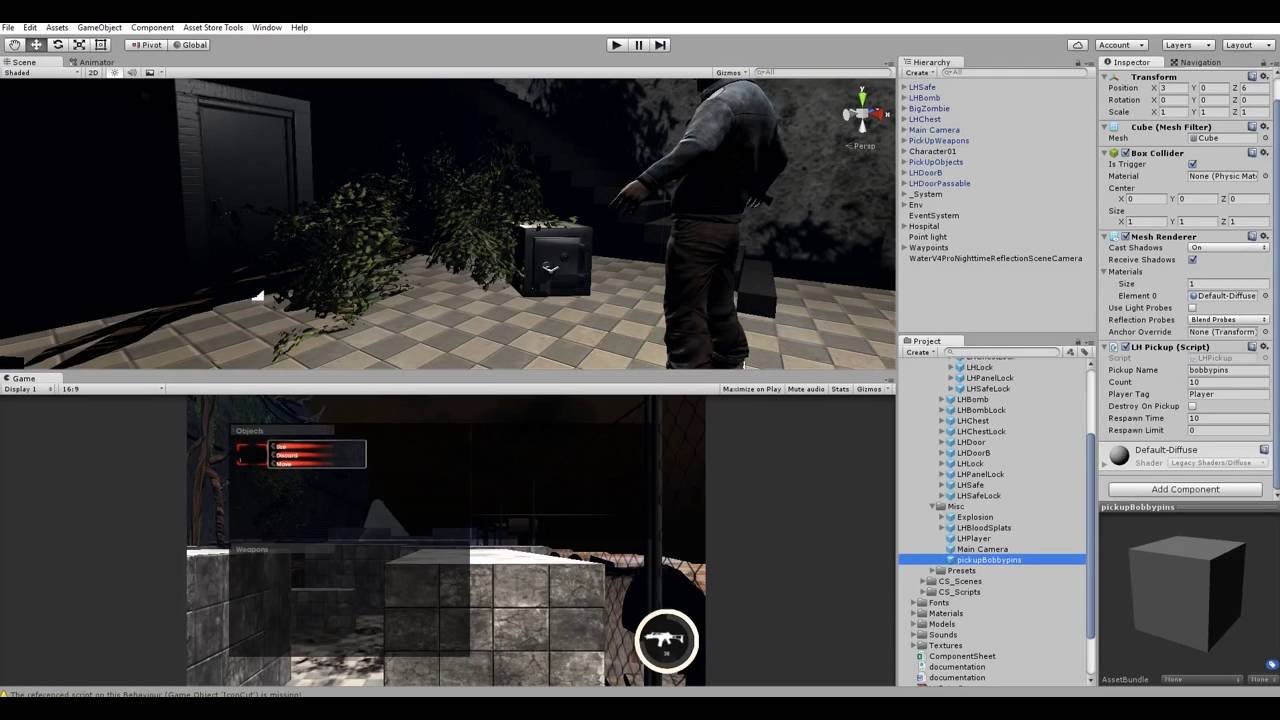Expand the Presets folder
This screenshot has height=720, width=1280.
[933, 570]
